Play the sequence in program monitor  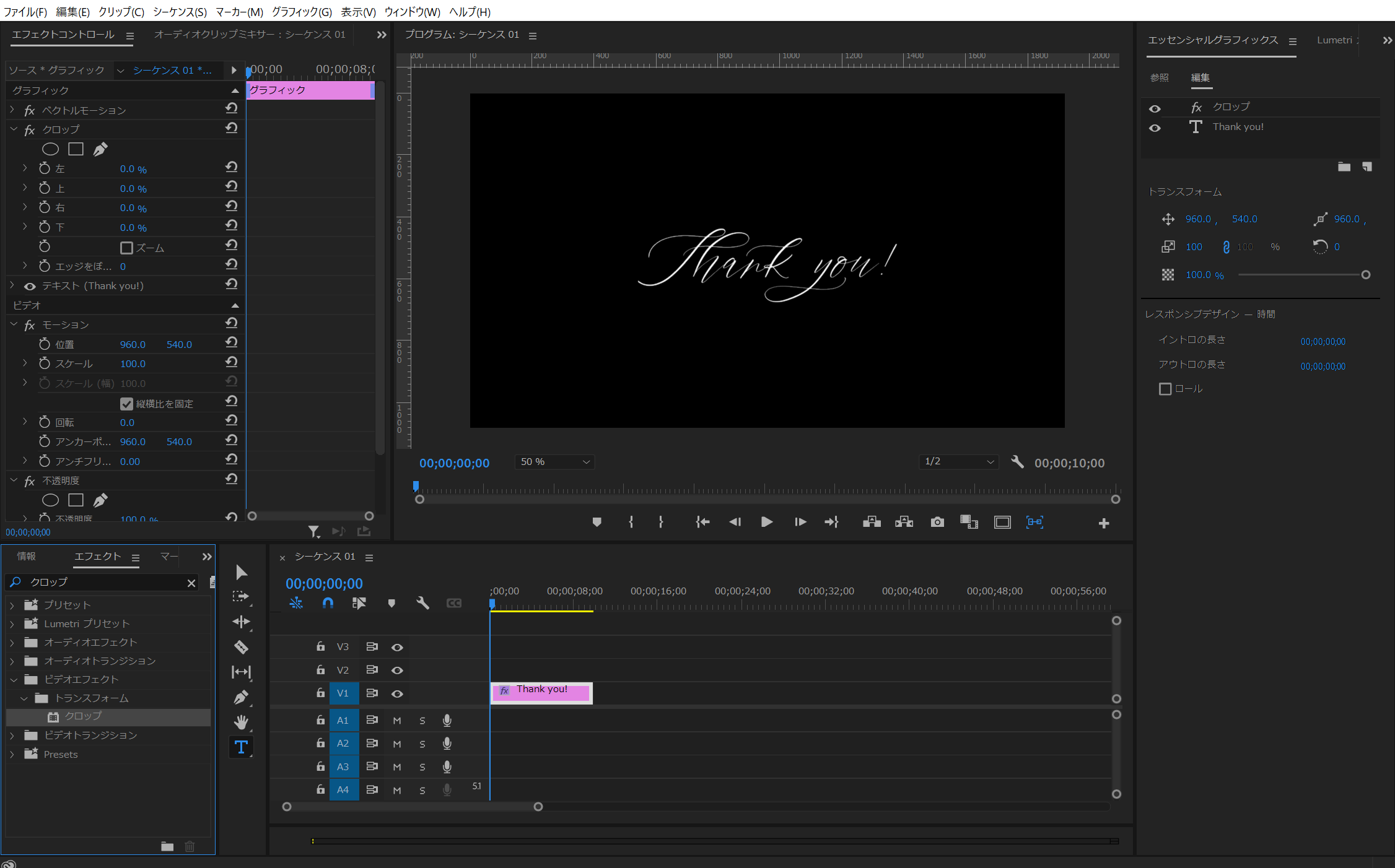(x=766, y=523)
